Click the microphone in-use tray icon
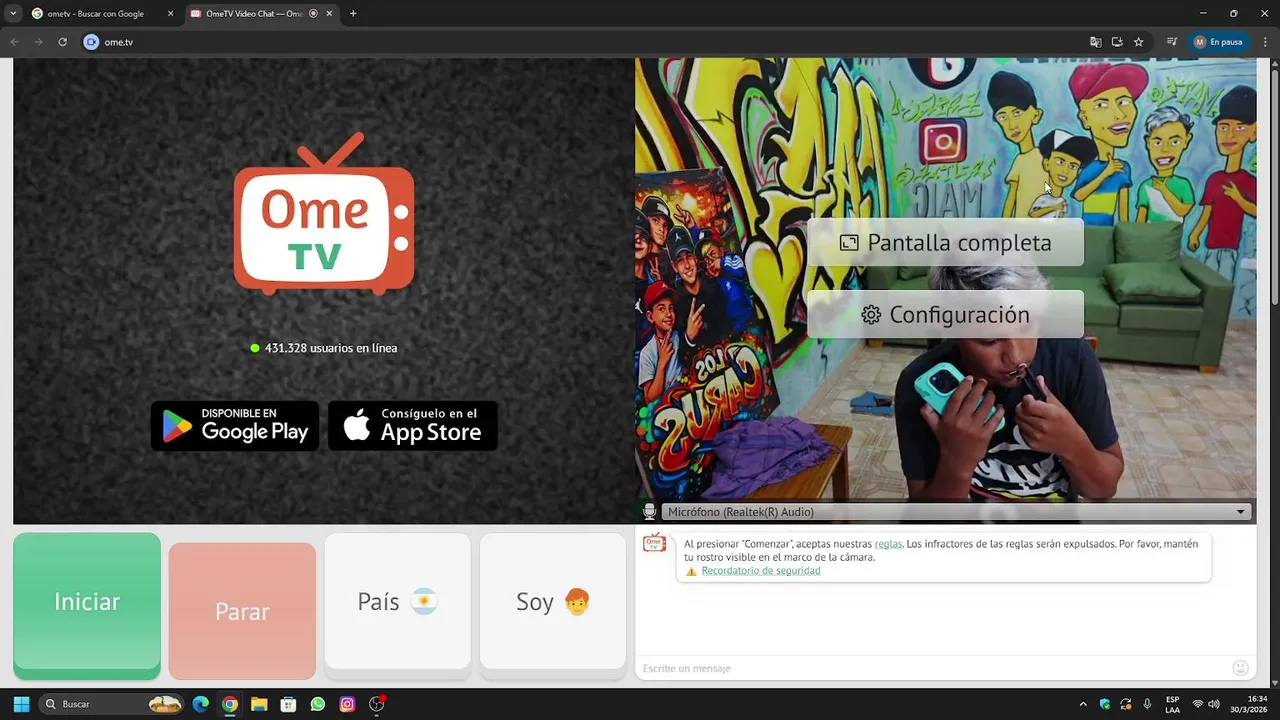Screen dimensions: 1280x720 click(x=1147, y=704)
